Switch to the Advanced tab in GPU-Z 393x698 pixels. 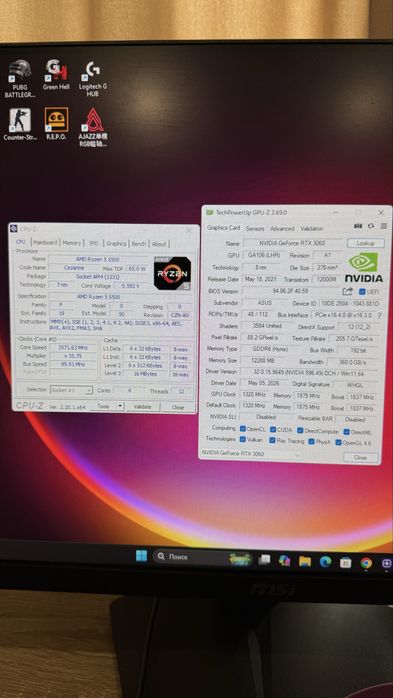coord(282,228)
